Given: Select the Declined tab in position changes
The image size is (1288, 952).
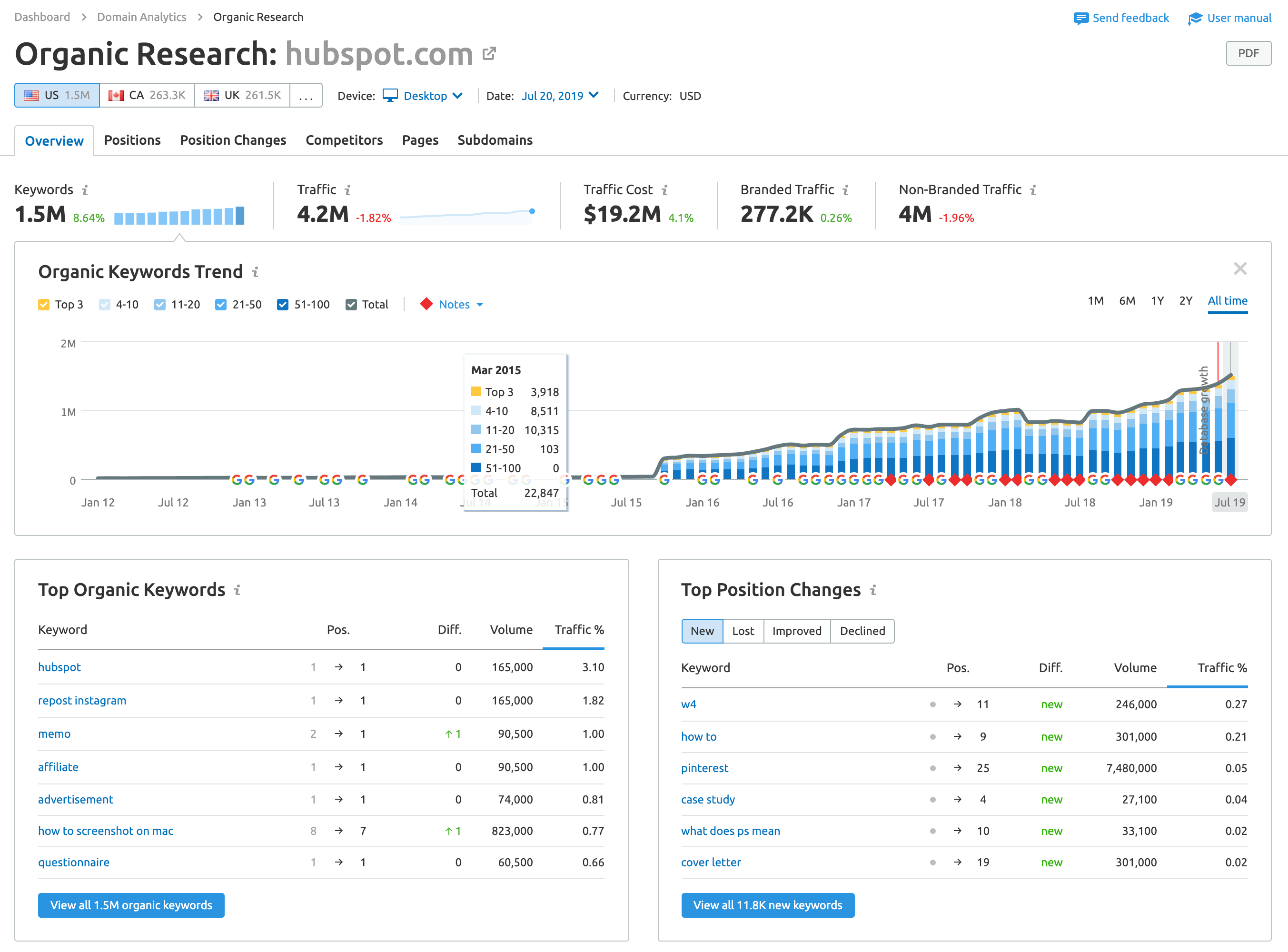Looking at the screenshot, I should click(862, 631).
